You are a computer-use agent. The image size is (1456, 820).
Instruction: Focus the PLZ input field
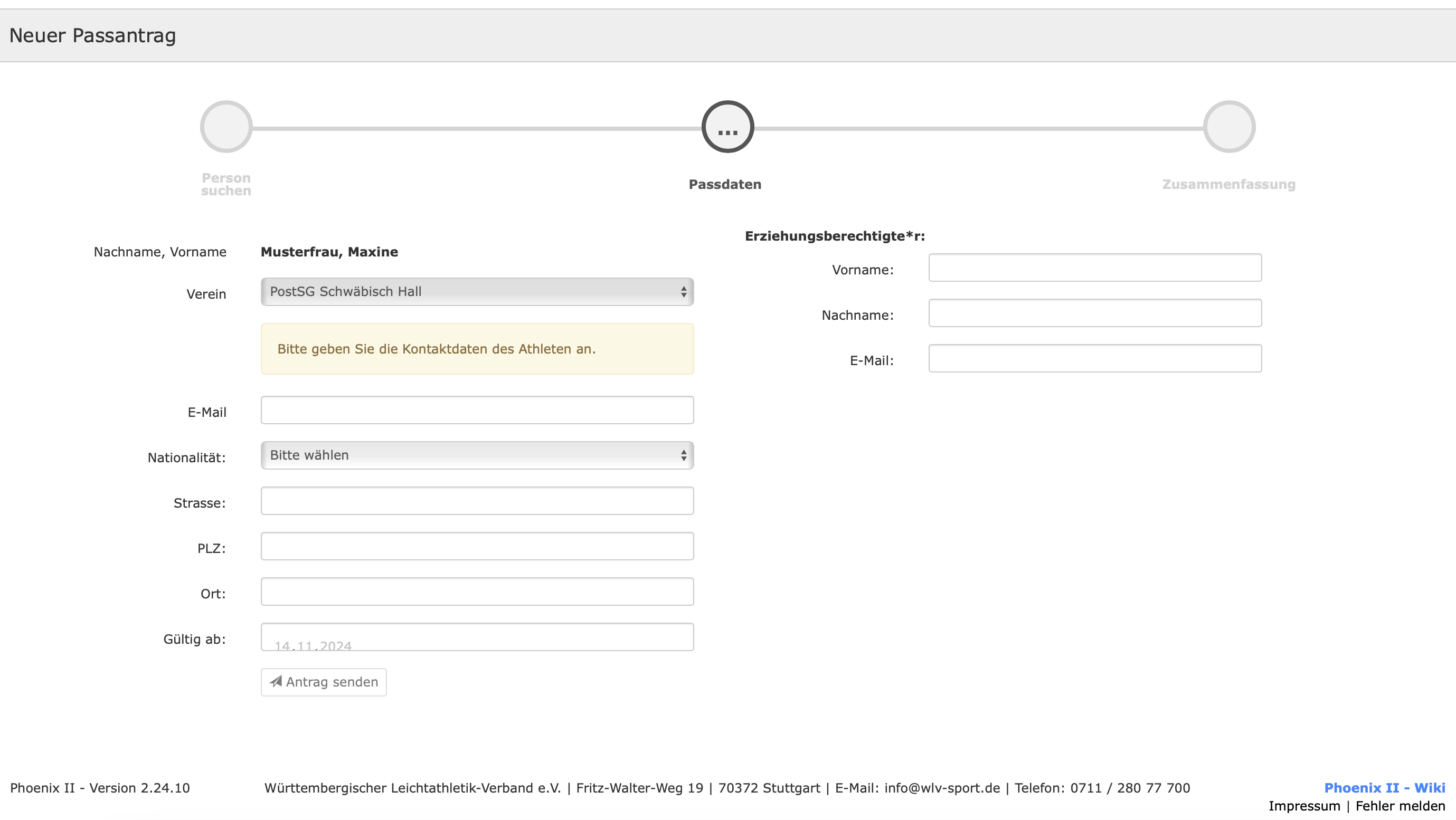pos(477,546)
